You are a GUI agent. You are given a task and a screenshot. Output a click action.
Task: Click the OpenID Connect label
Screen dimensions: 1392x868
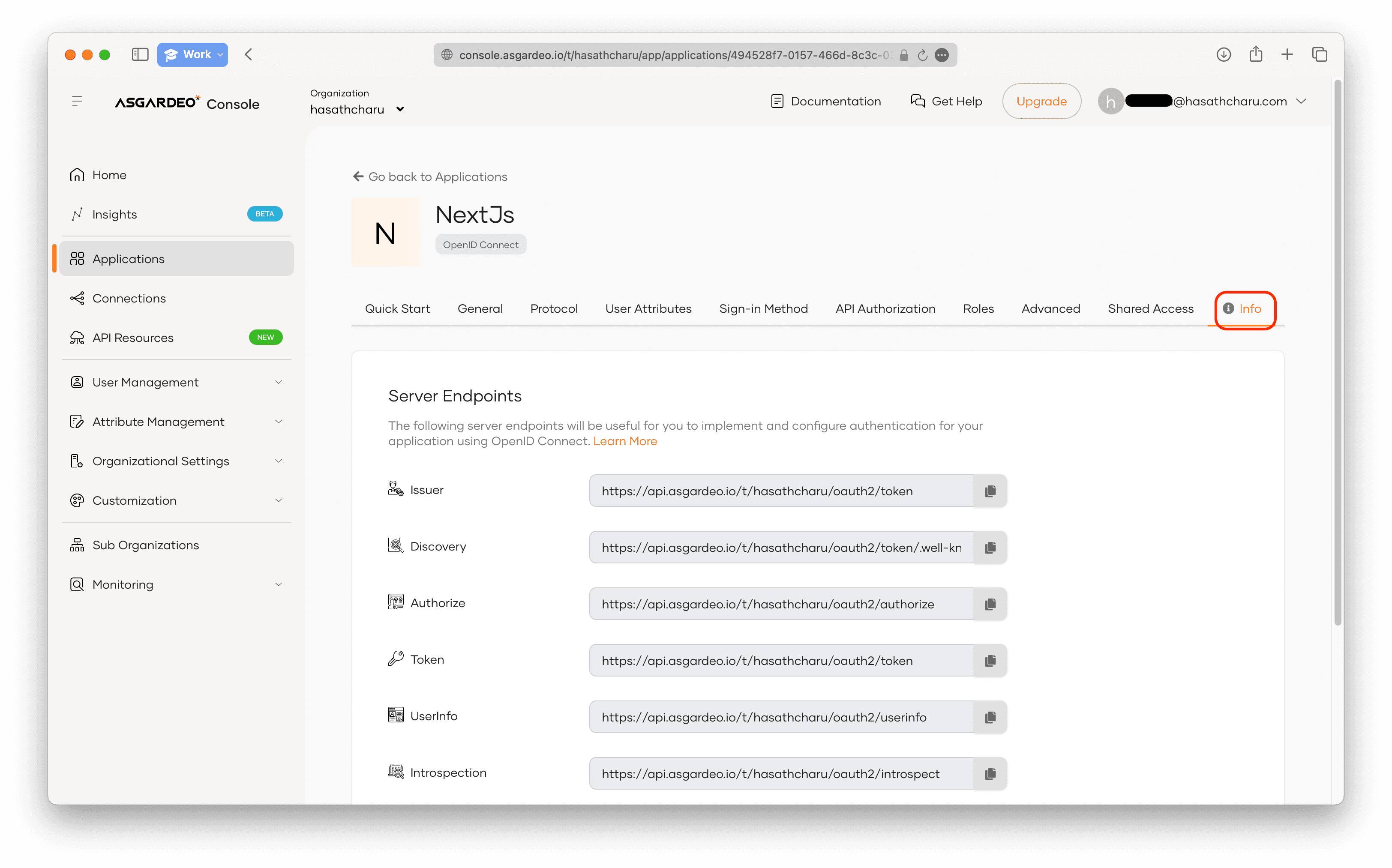481,245
